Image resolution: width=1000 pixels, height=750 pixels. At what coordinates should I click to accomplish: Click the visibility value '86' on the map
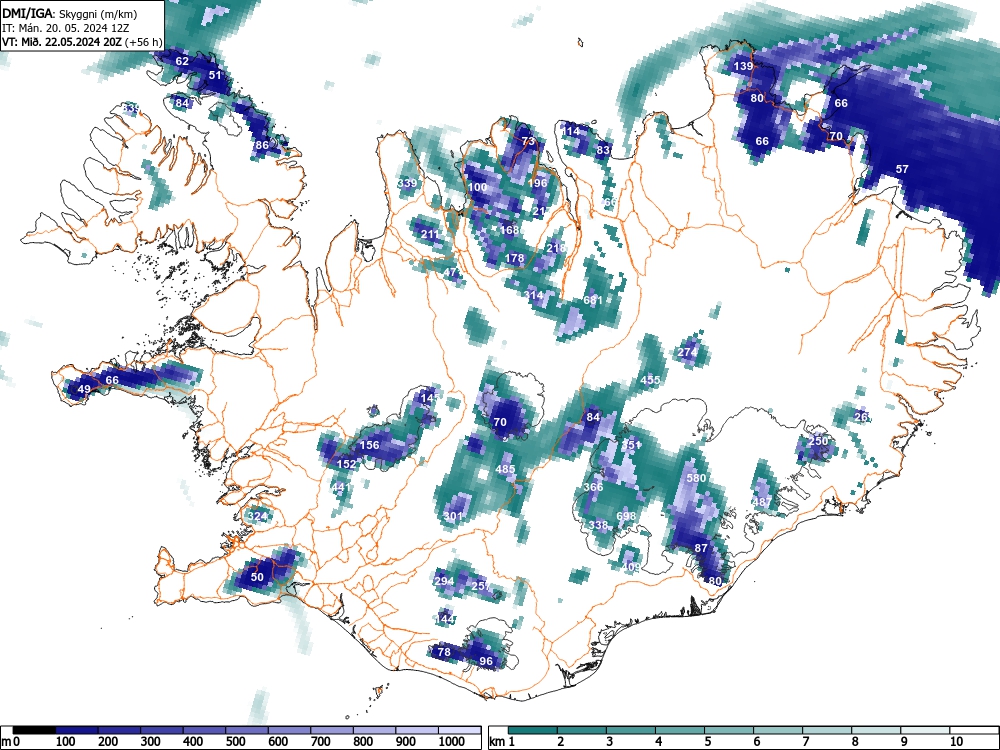click(x=261, y=145)
